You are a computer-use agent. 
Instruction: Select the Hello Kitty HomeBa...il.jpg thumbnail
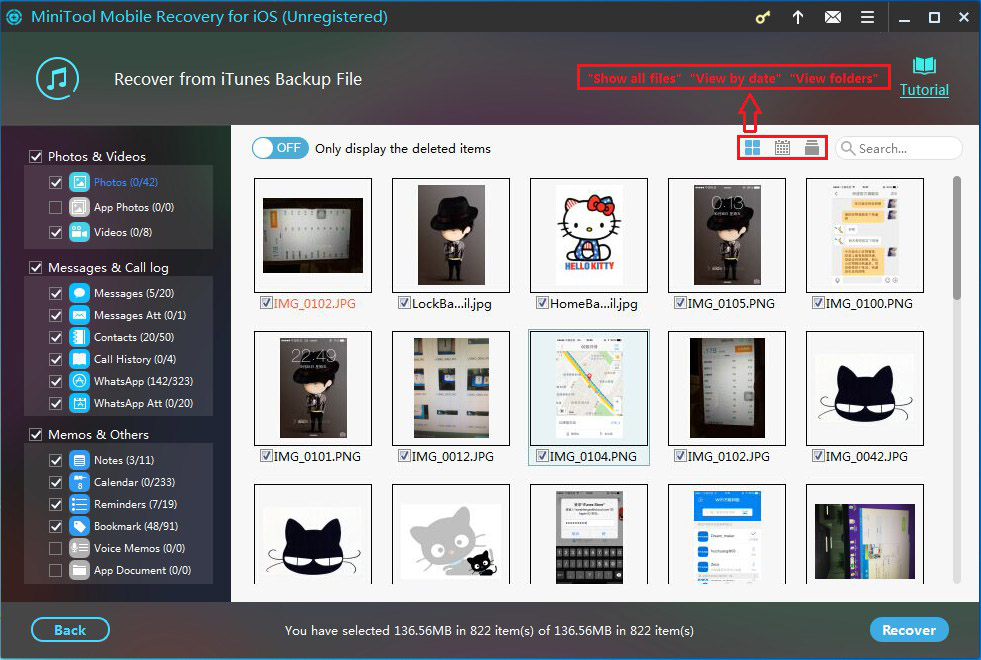pyautogui.click(x=589, y=235)
